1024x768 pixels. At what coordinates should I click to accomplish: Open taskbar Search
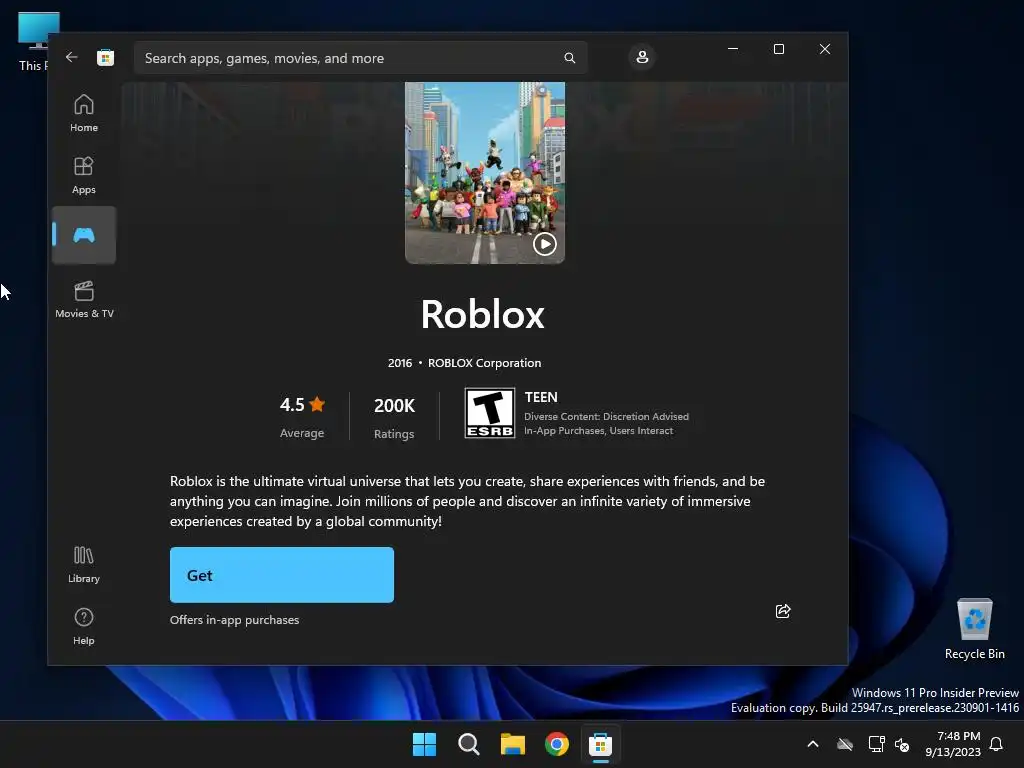click(x=468, y=744)
